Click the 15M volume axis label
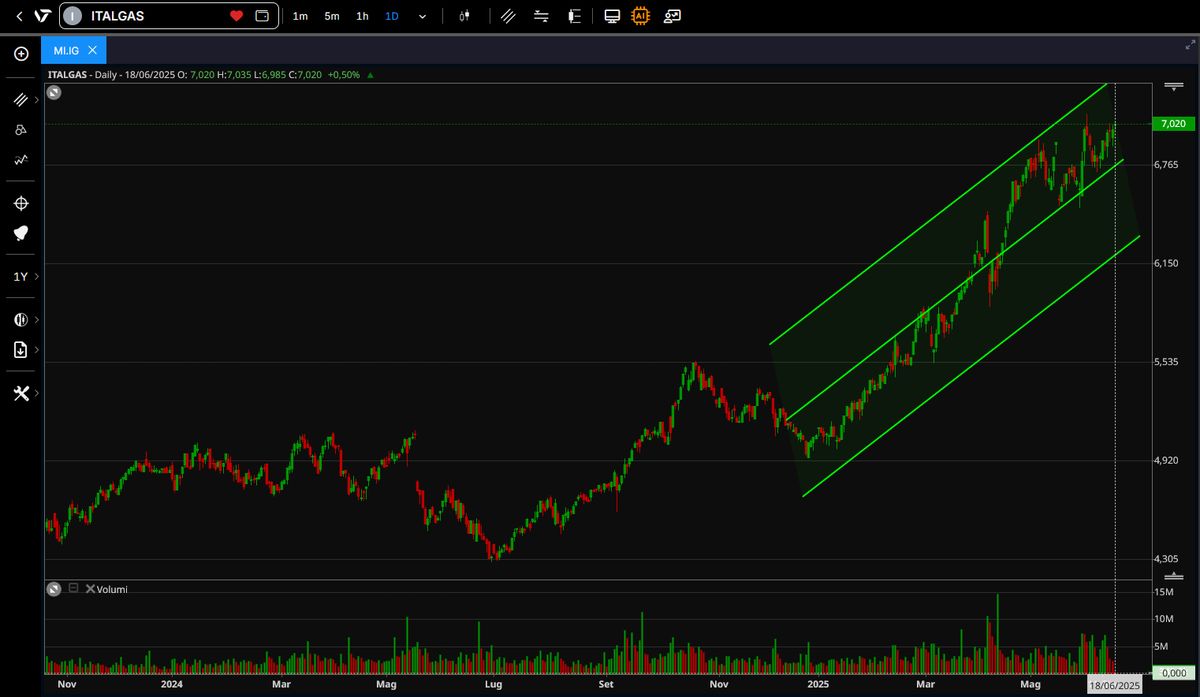The height and width of the screenshot is (697, 1200). (1163, 593)
